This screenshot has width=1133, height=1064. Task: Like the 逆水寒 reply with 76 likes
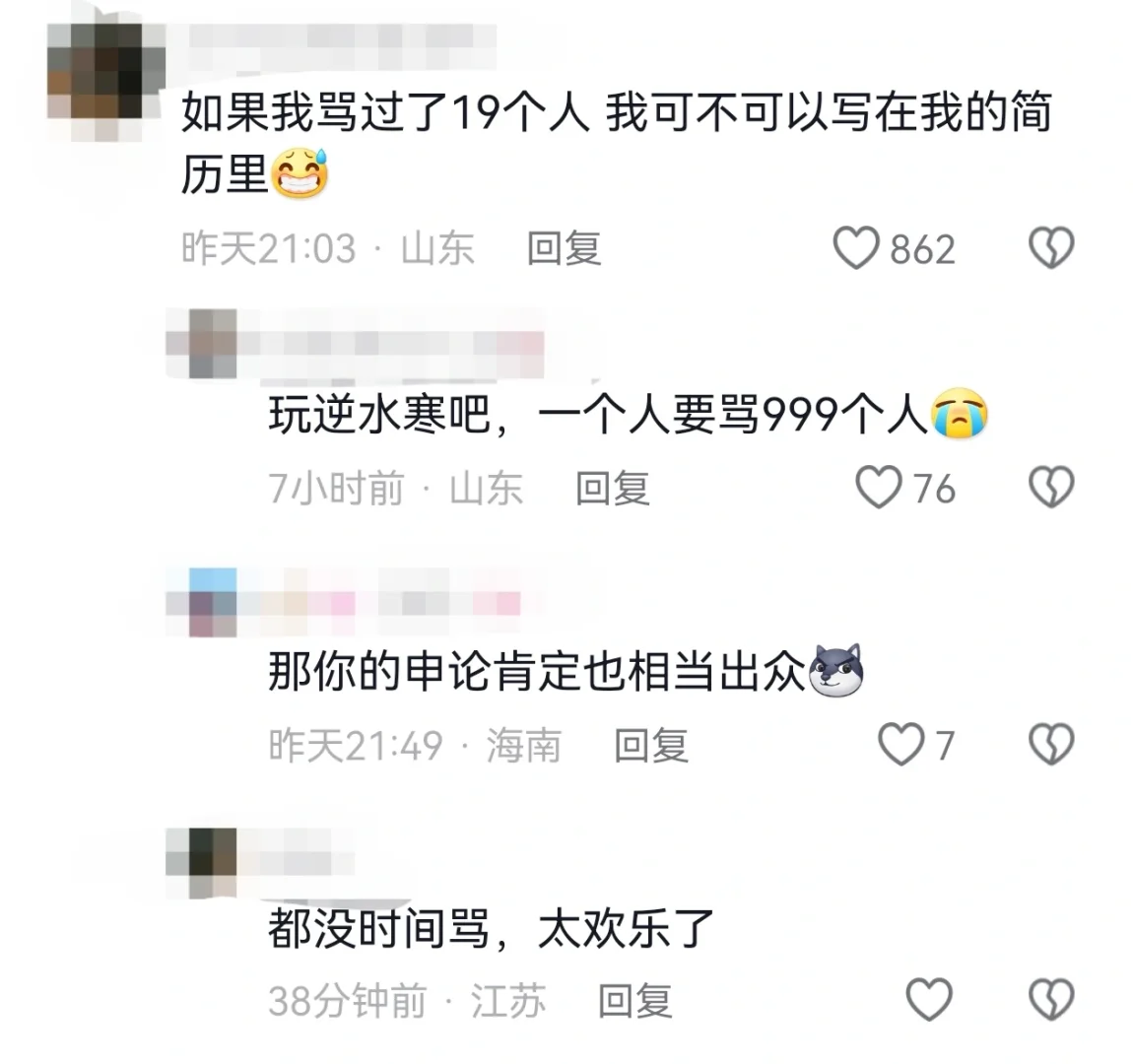(x=879, y=487)
